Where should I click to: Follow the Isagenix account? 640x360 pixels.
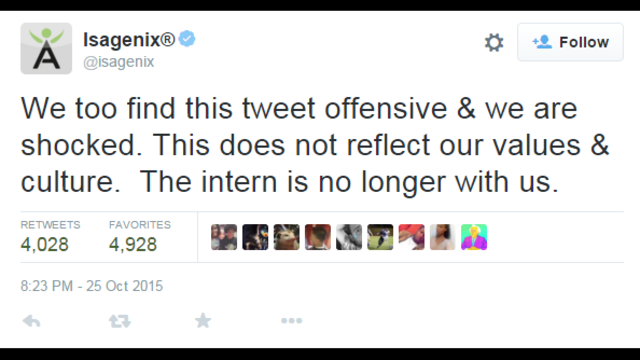570,42
